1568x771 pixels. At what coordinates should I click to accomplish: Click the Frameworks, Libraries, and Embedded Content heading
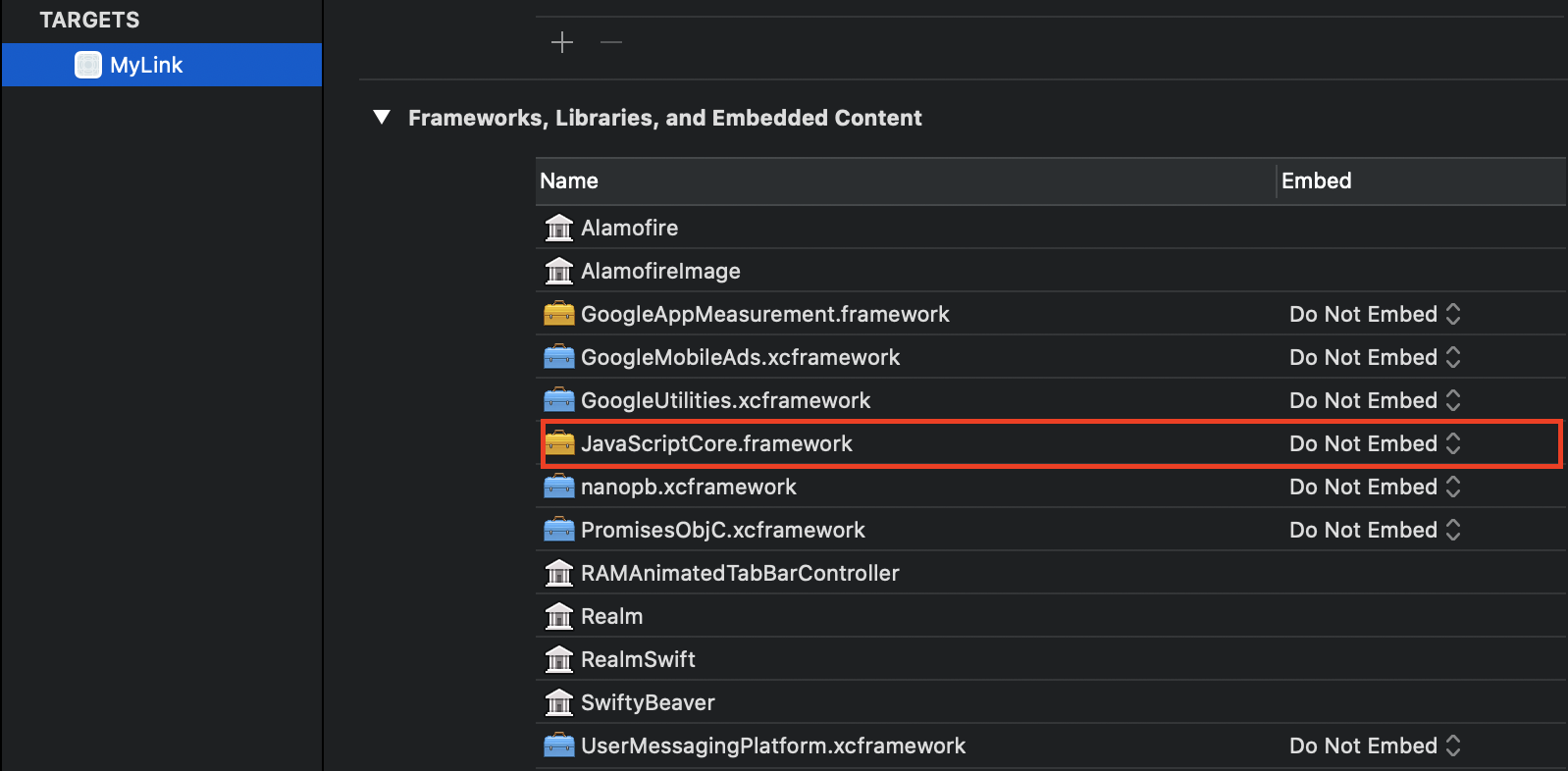[x=665, y=118]
